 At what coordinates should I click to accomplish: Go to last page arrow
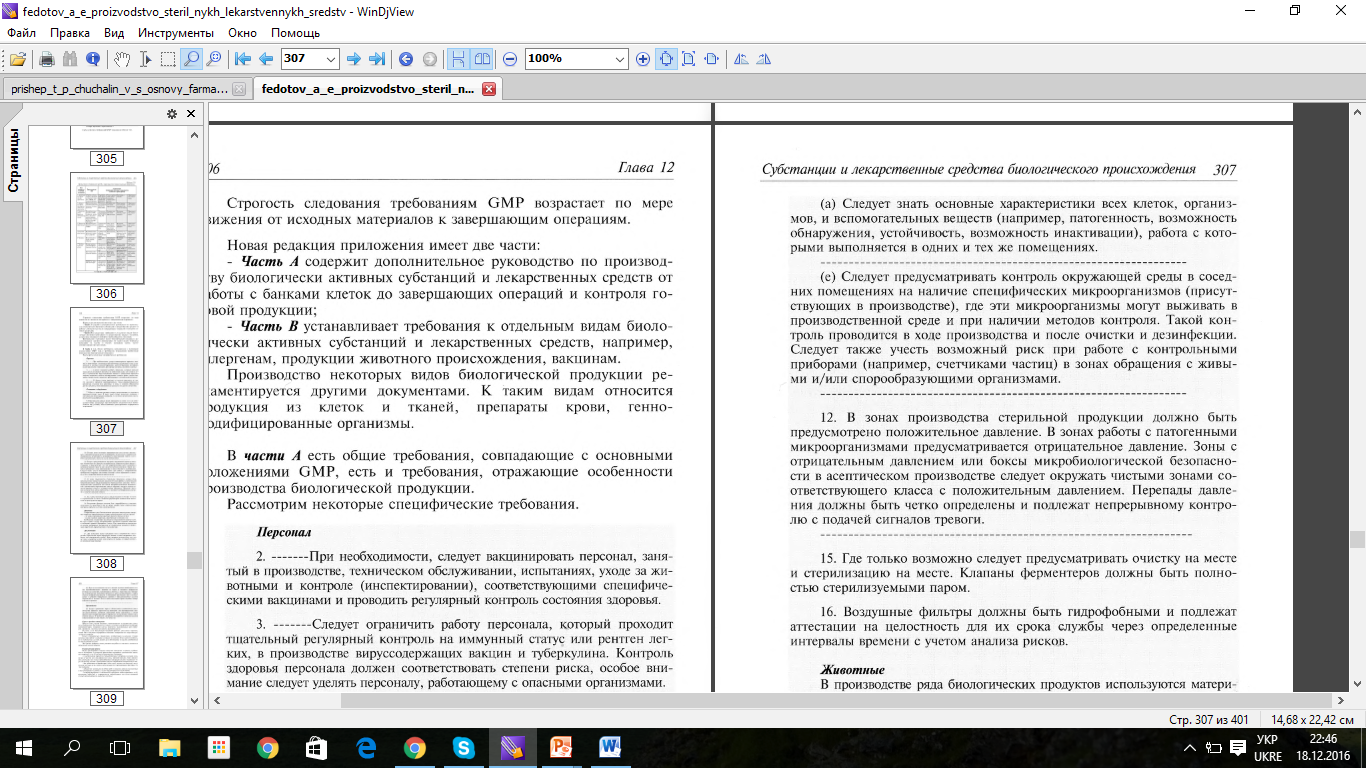(377, 58)
